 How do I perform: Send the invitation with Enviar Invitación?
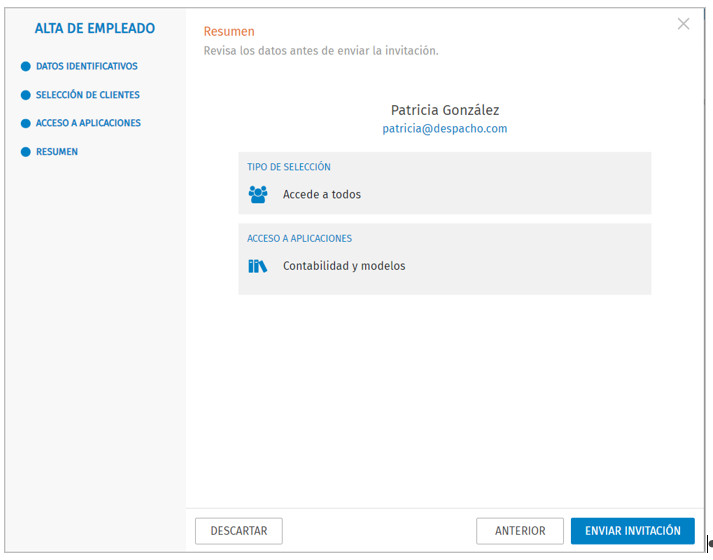tap(633, 531)
